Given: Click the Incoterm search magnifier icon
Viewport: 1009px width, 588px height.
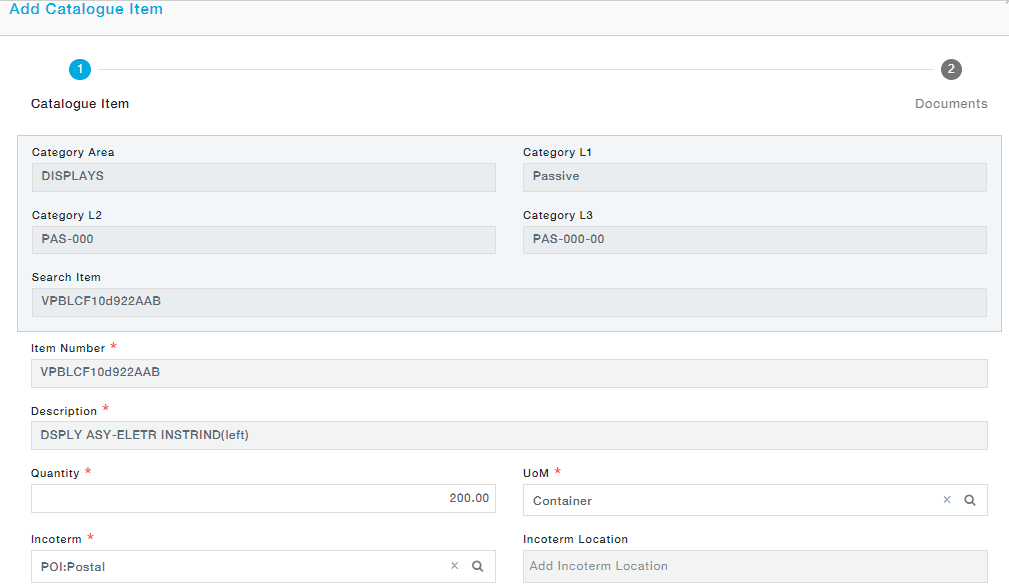Looking at the screenshot, I should [x=477, y=566].
